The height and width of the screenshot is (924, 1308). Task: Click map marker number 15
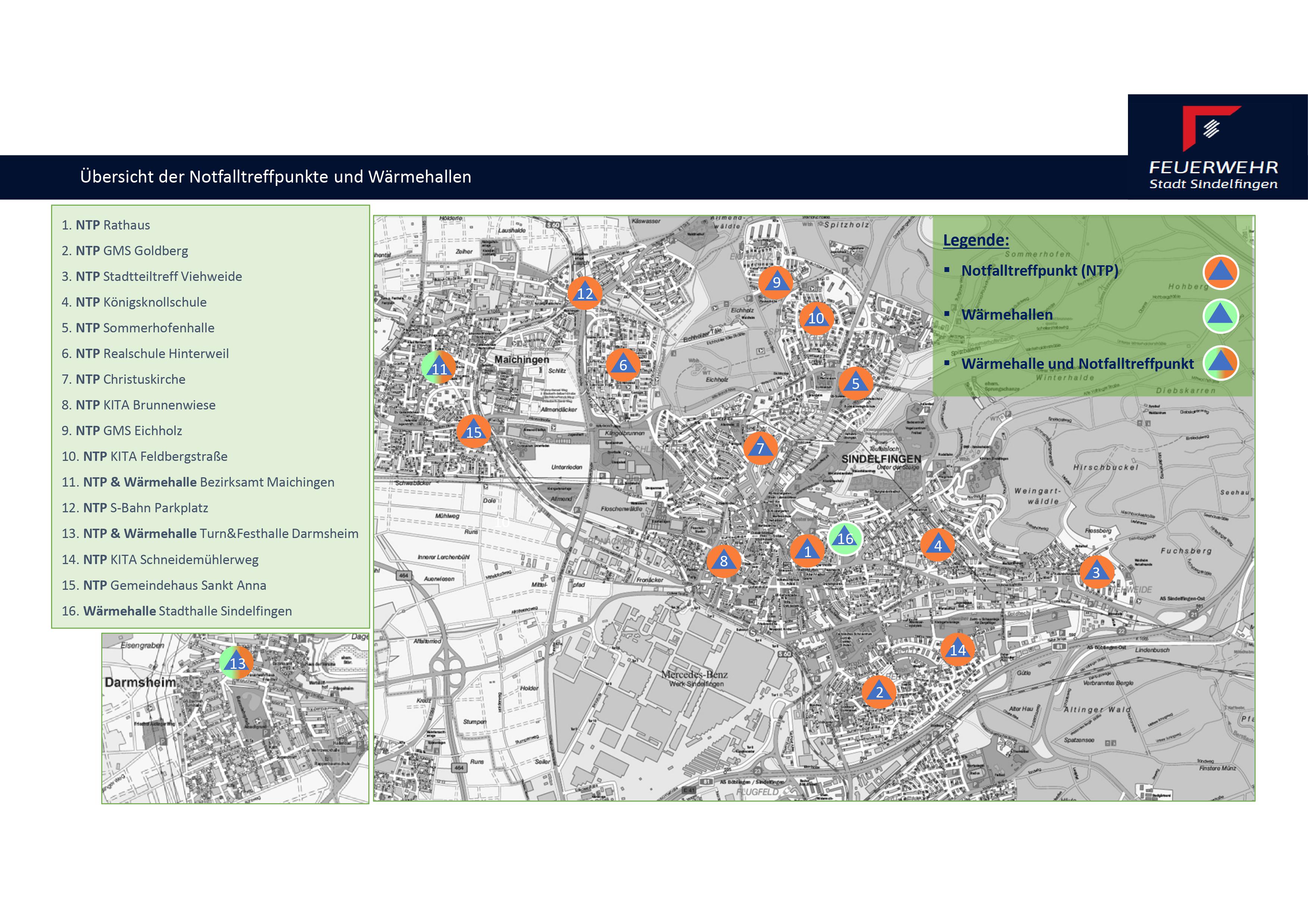[473, 431]
